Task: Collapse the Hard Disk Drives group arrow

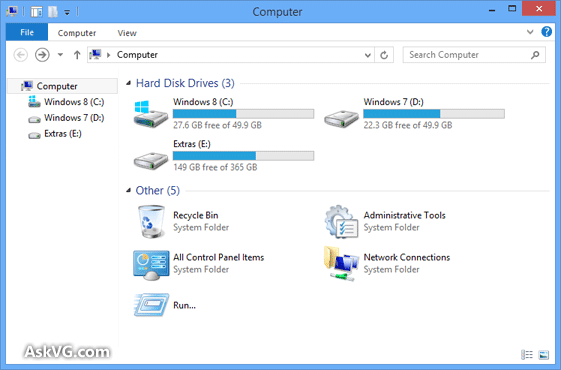Action: (128, 83)
